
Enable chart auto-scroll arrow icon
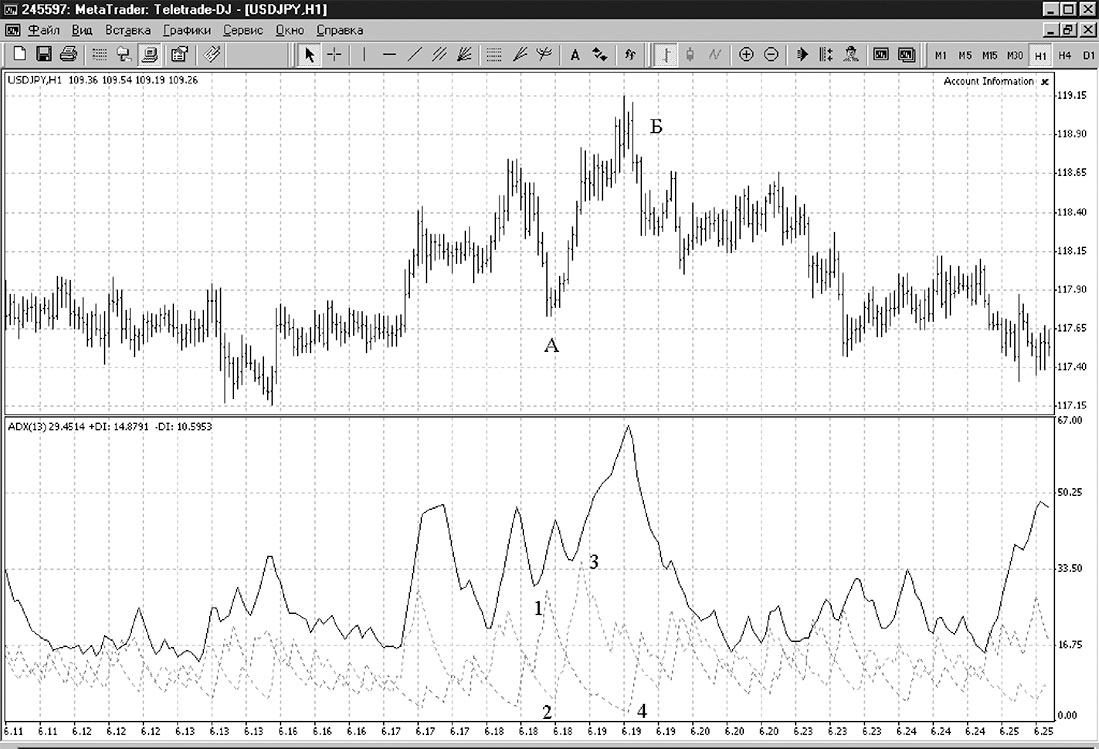click(x=803, y=54)
